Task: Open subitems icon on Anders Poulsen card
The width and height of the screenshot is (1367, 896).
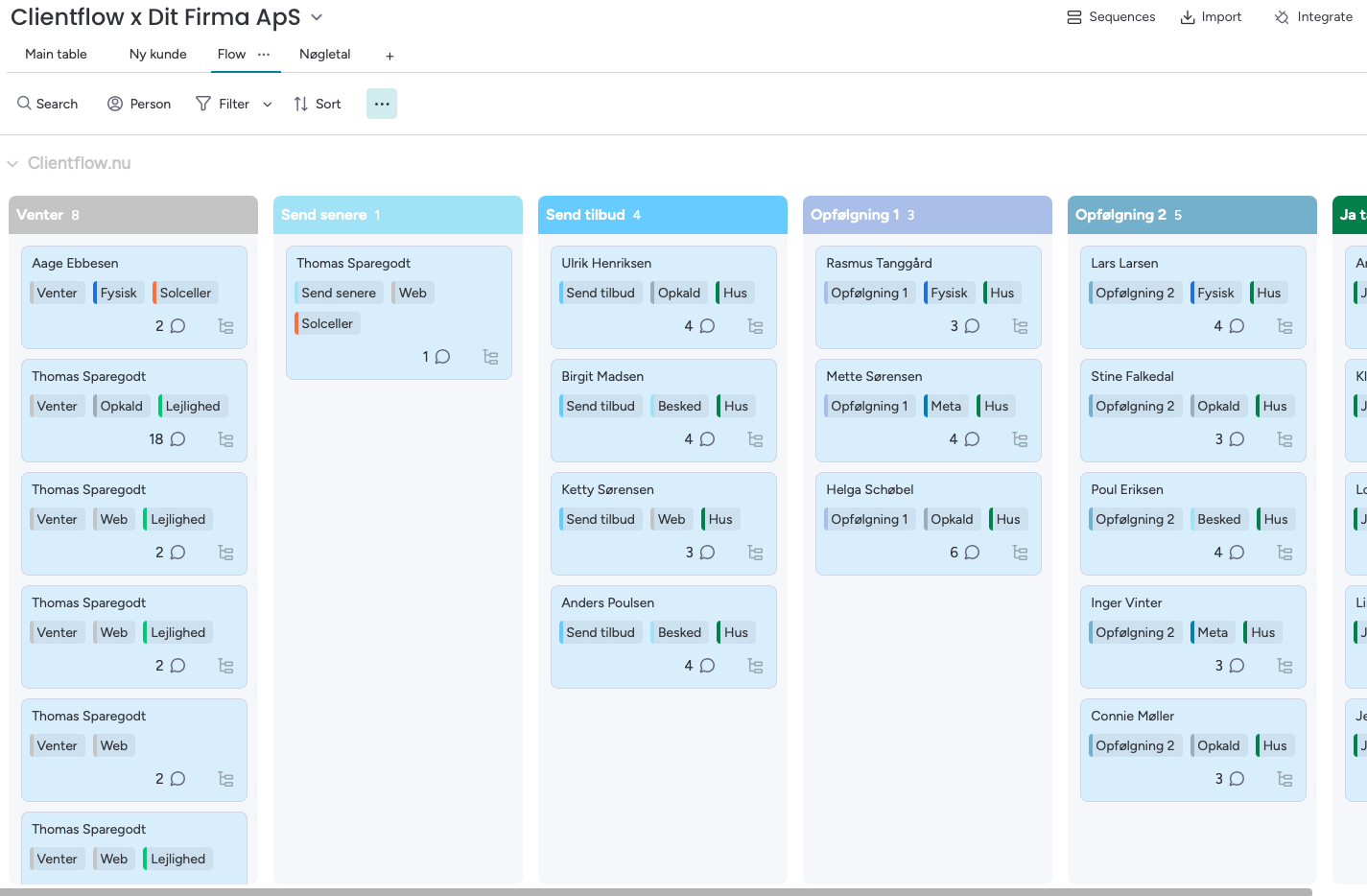Action: point(755,666)
